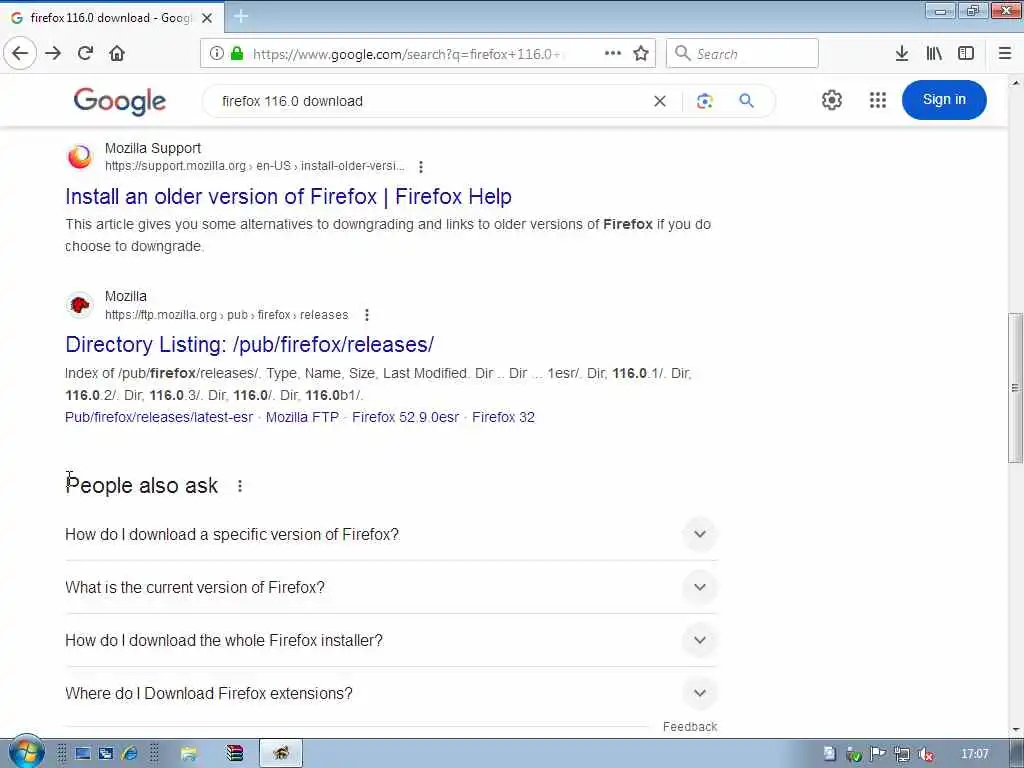Click the volume muted tray icon

[x=925, y=754]
